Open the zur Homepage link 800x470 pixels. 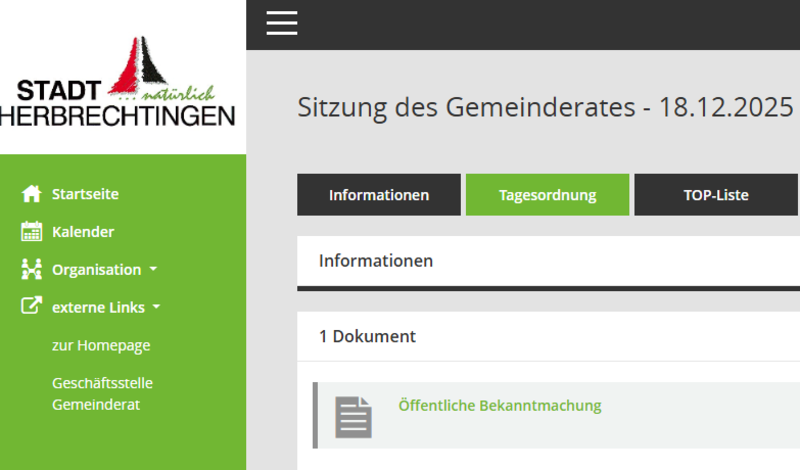click(101, 345)
